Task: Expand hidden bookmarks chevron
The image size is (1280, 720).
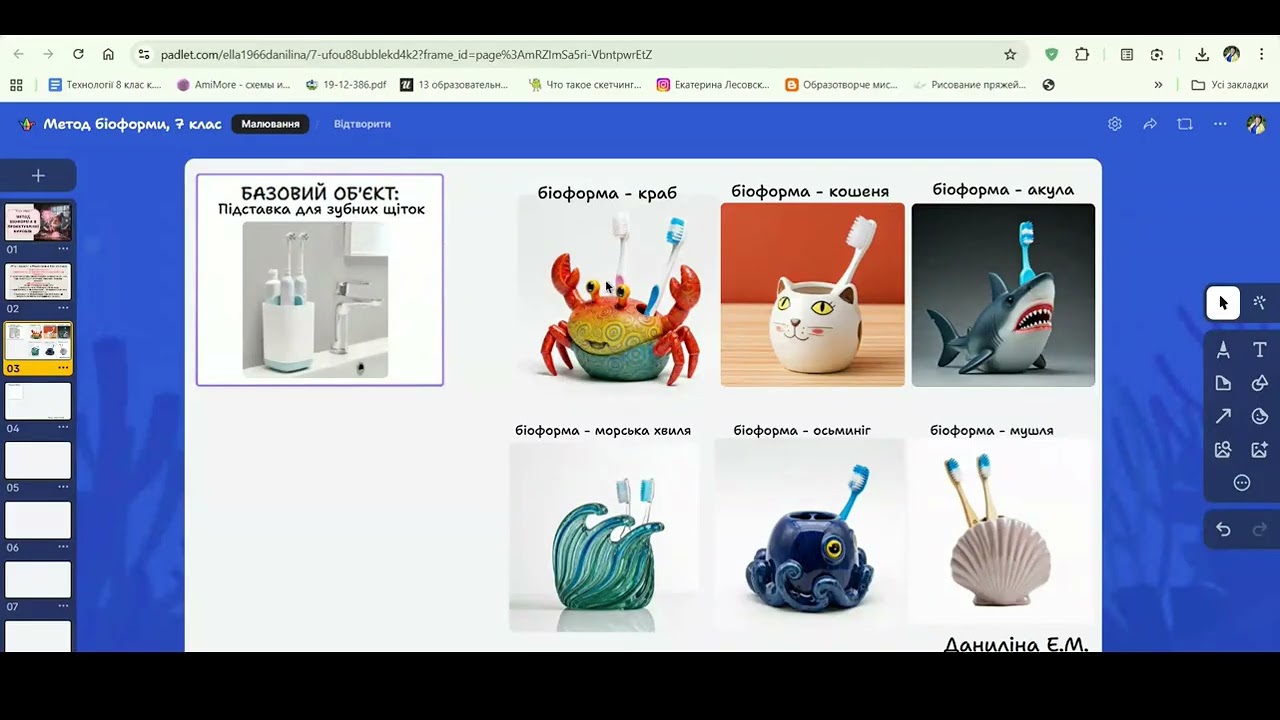Action: pos(1158,85)
